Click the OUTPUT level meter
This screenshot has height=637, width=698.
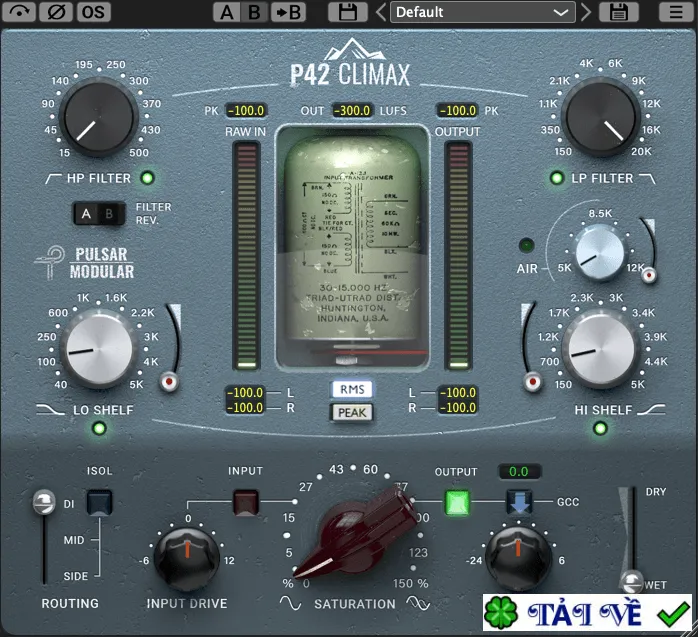coord(458,256)
